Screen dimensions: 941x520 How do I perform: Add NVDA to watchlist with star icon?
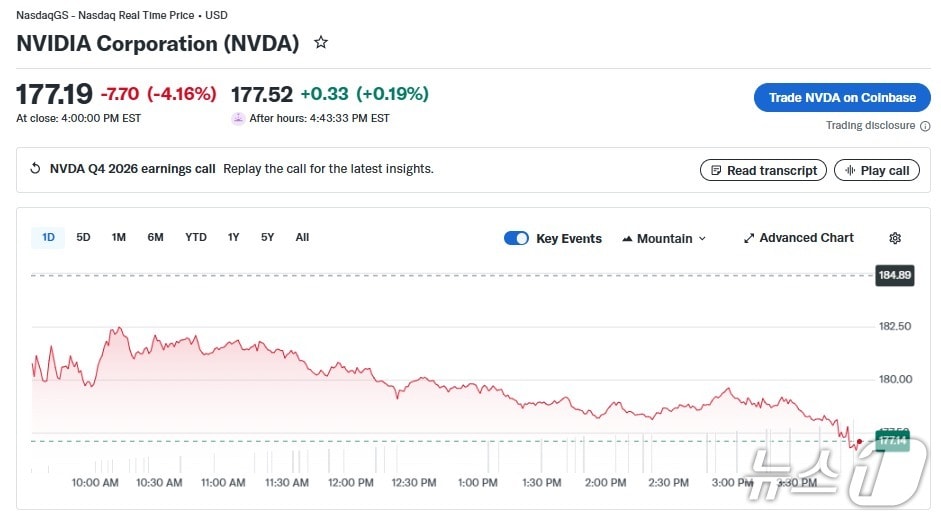coord(321,43)
